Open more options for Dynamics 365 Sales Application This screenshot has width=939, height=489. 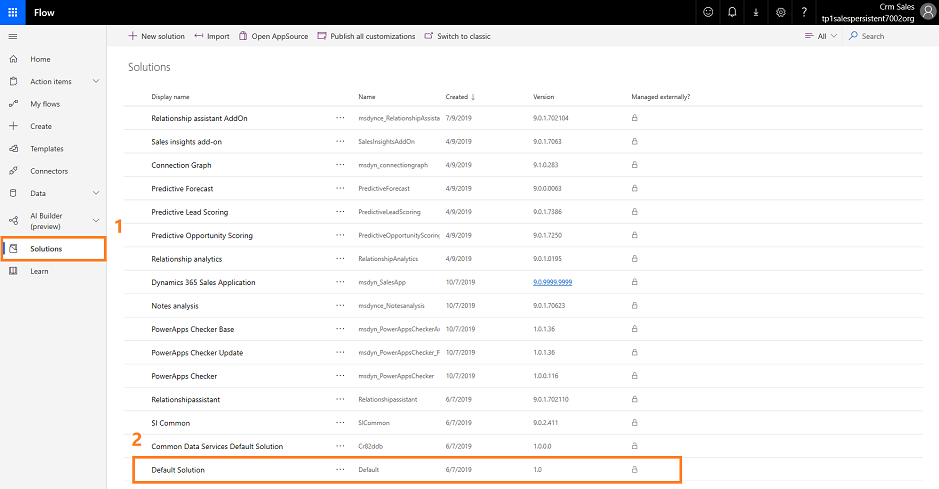coord(340,282)
